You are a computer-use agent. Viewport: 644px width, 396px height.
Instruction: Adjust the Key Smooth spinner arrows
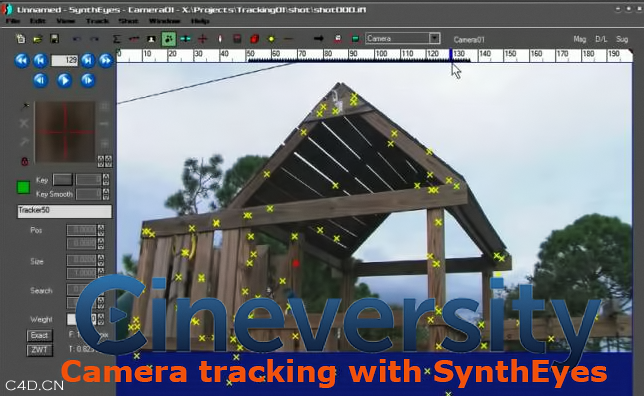[106, 194]
